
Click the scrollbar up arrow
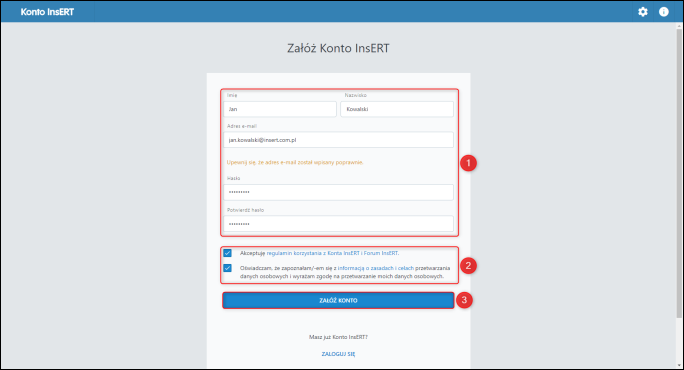(x=679, y=26)
